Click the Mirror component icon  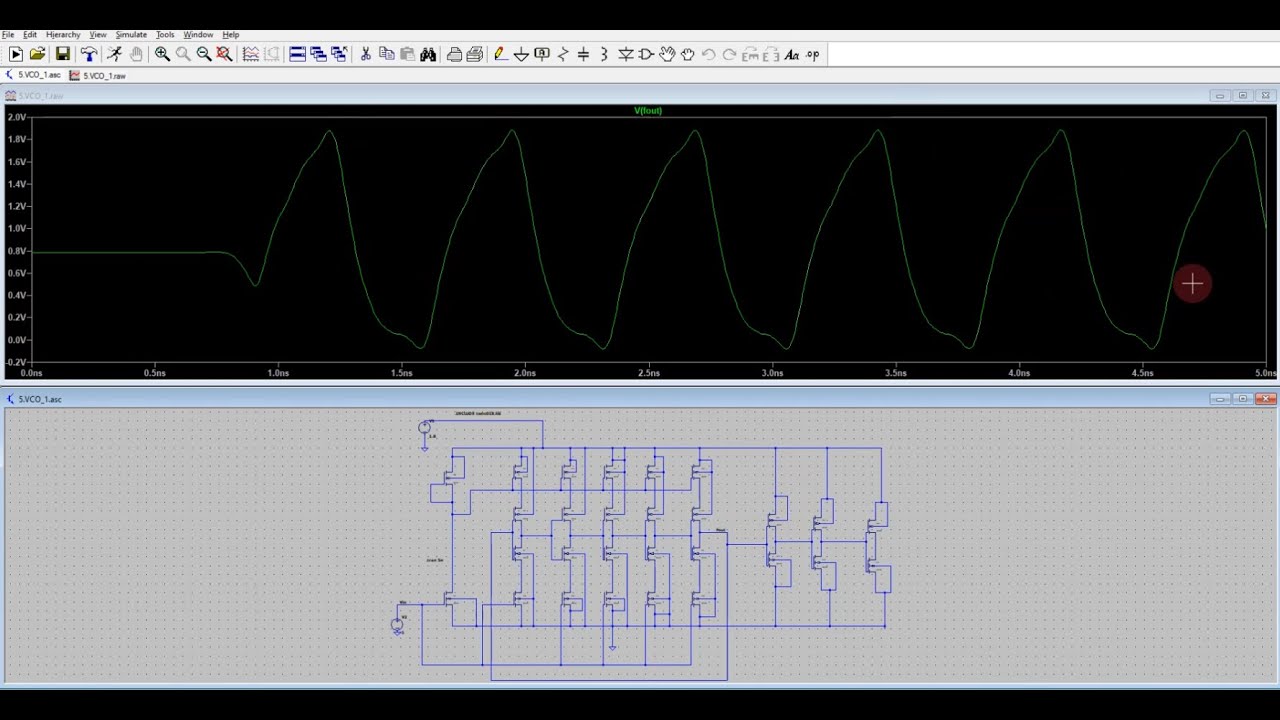point(771,54)
